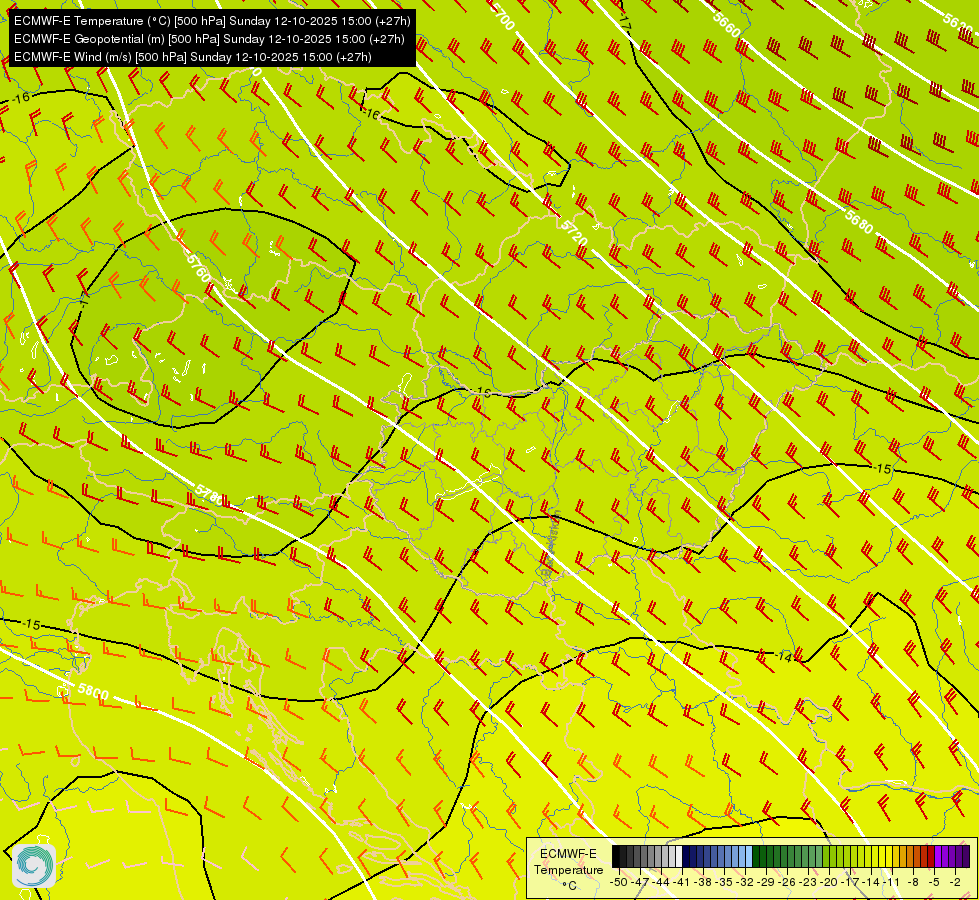Click the -41 legend scale value
The image size is (979, 900).
click(681, 882)
